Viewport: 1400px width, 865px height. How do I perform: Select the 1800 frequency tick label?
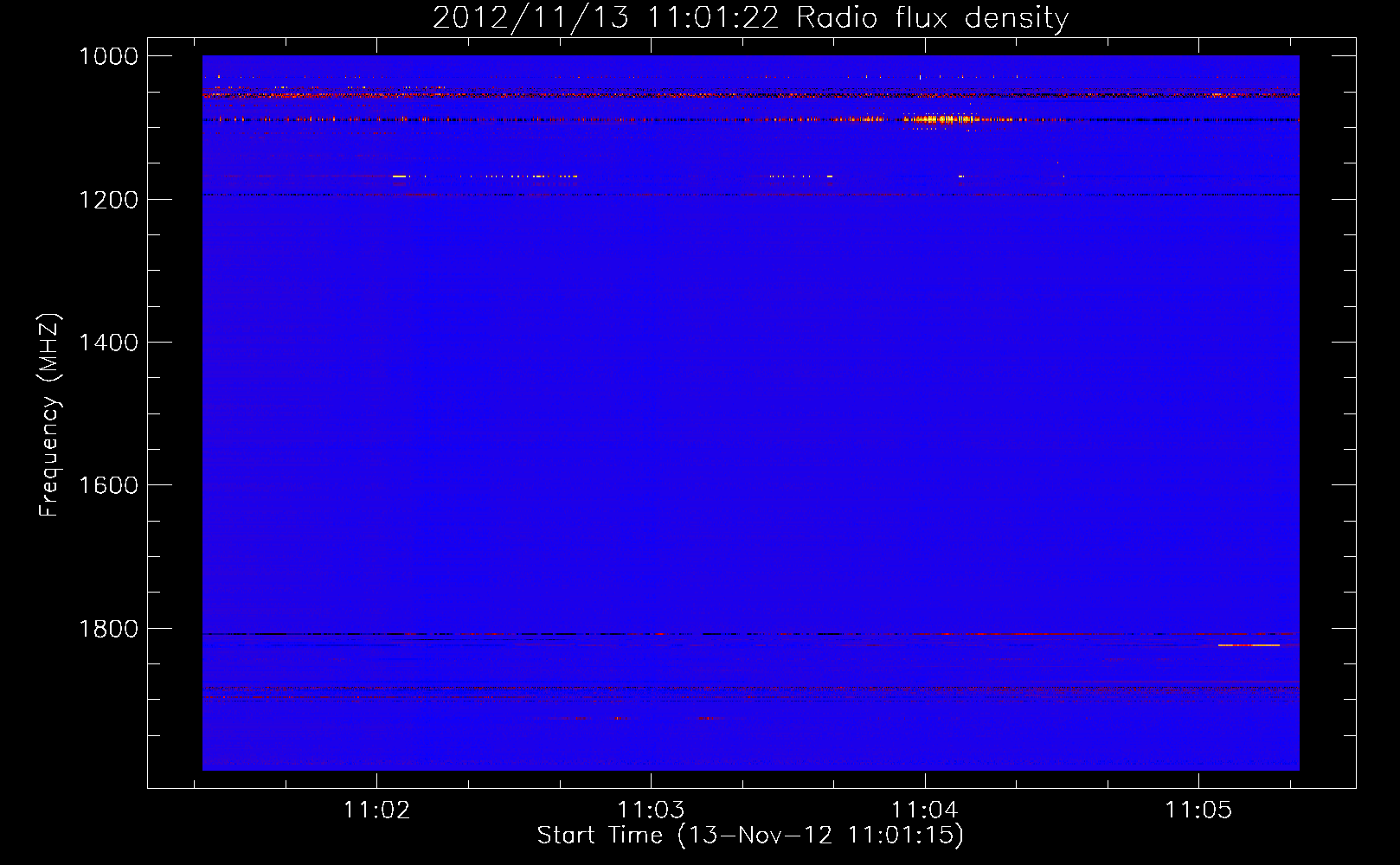click(x=108, y=629)
